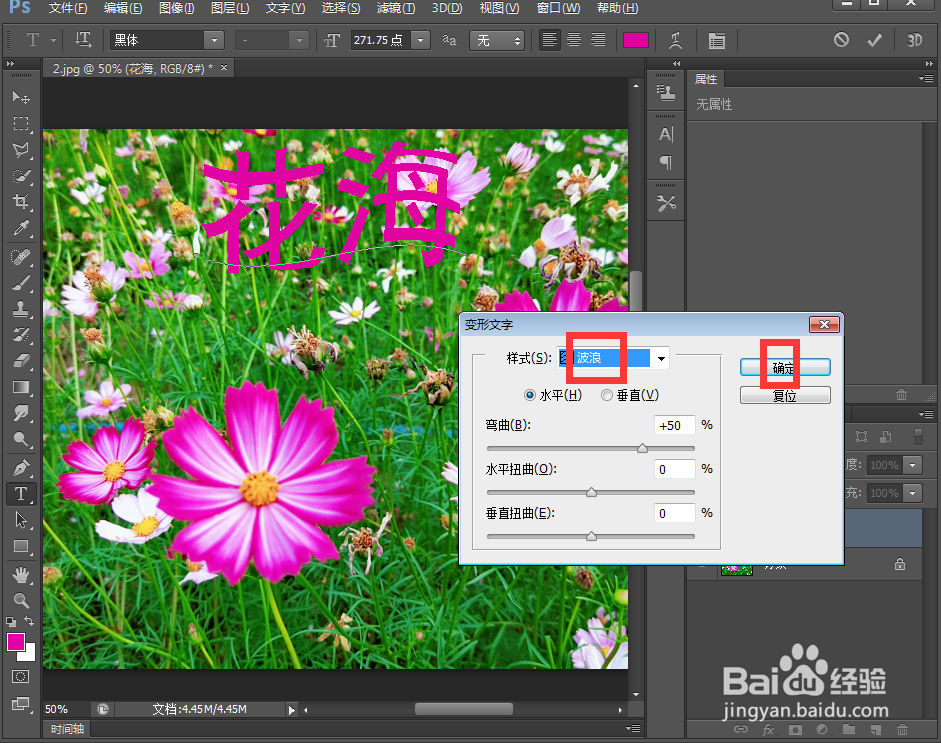Click foreground color swatch in toolbox
The height and width of the screenshot is (743, 941).
coord(16,642)
